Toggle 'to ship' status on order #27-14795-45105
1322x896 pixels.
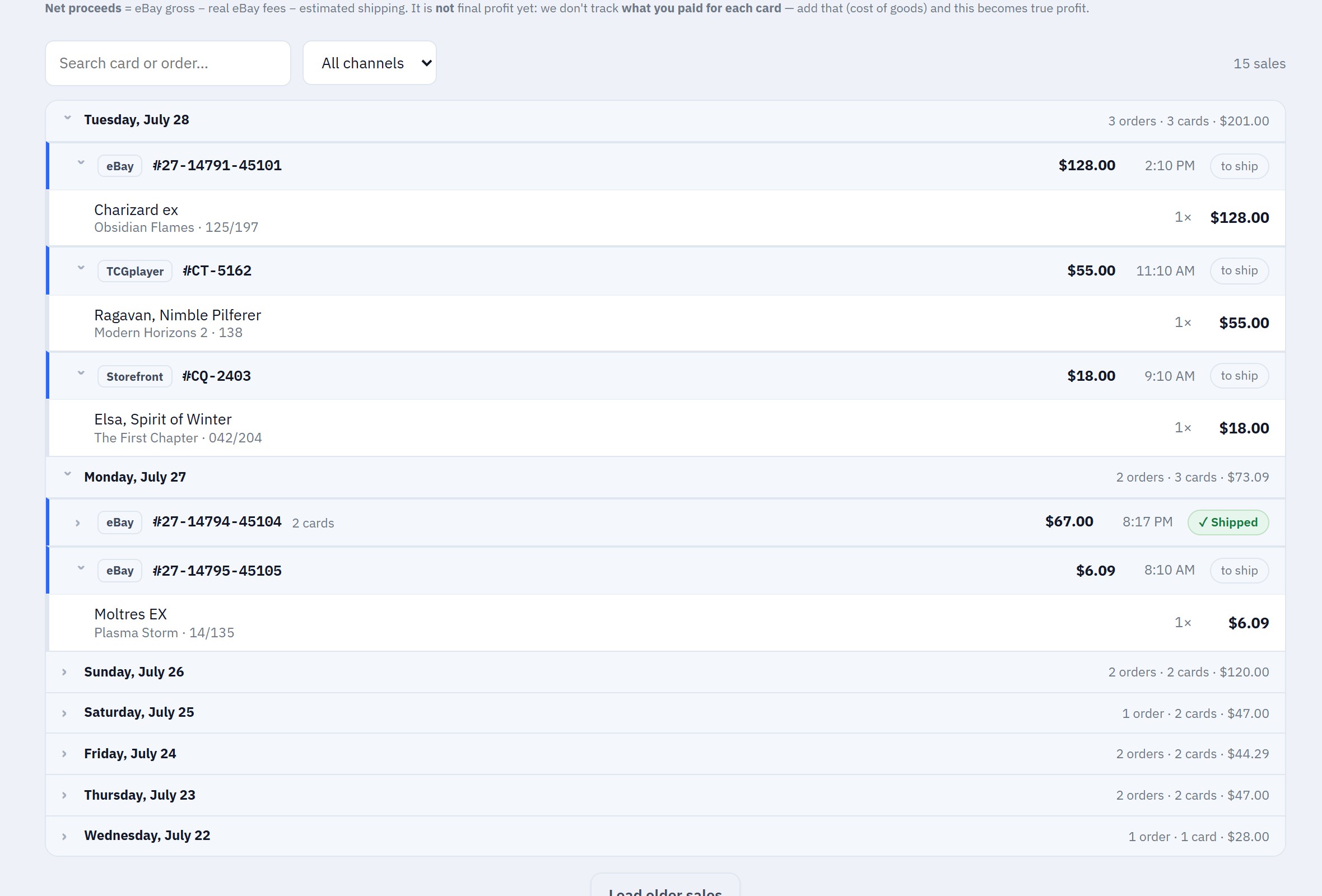(1239, 570)
